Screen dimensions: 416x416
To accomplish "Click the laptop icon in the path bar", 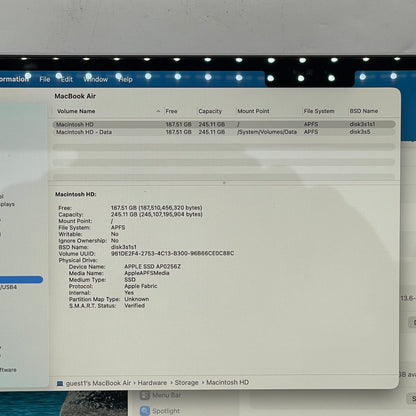I will click(60, 383).
